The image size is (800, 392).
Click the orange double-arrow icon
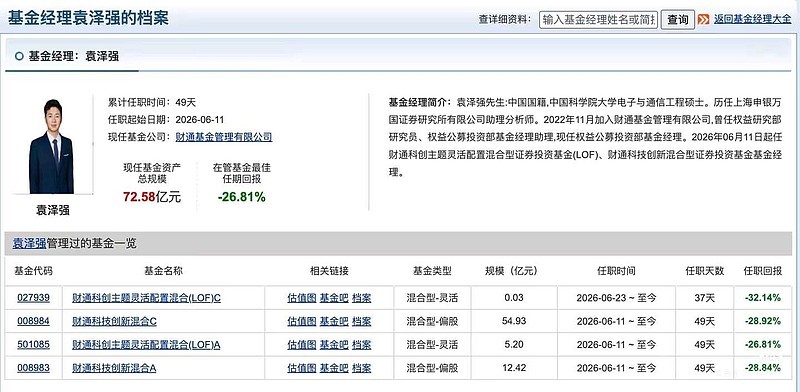tap(703, 20)
